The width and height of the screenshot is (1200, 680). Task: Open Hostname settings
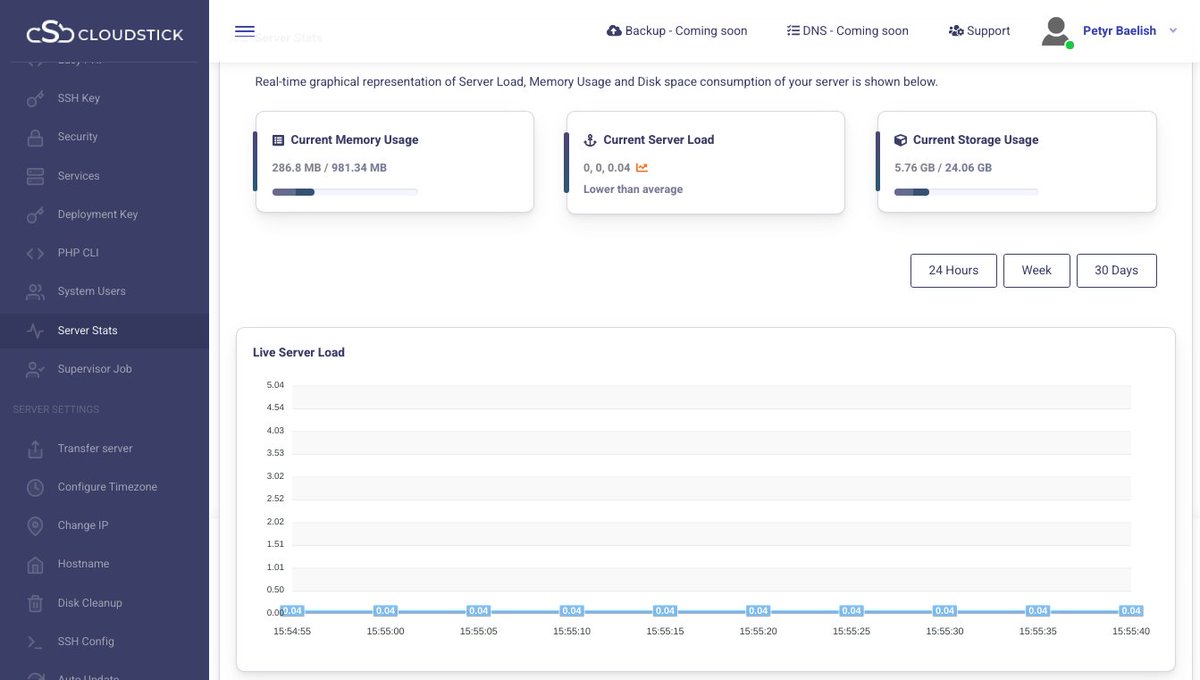(x=84, y=564)
